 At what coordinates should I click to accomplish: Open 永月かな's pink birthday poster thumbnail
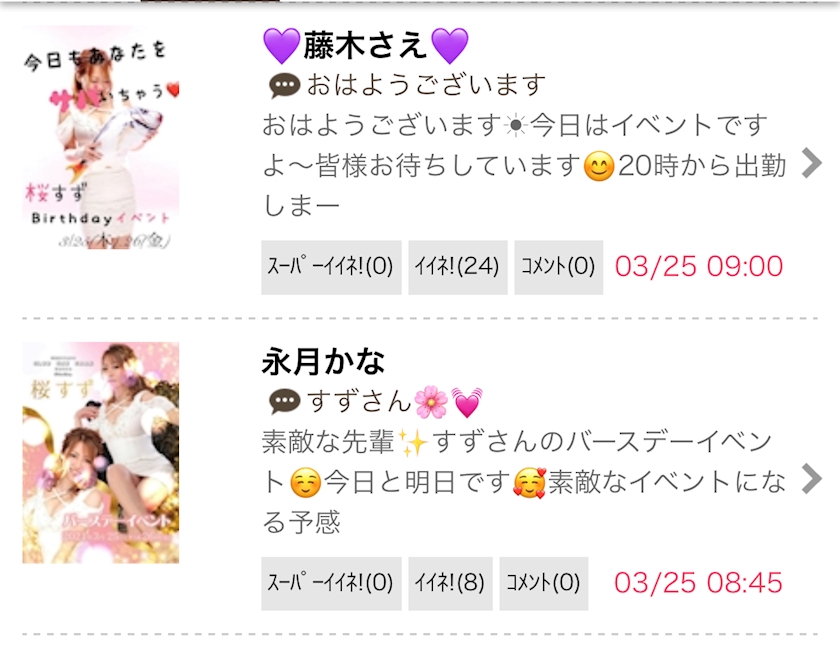click(101, 453)
